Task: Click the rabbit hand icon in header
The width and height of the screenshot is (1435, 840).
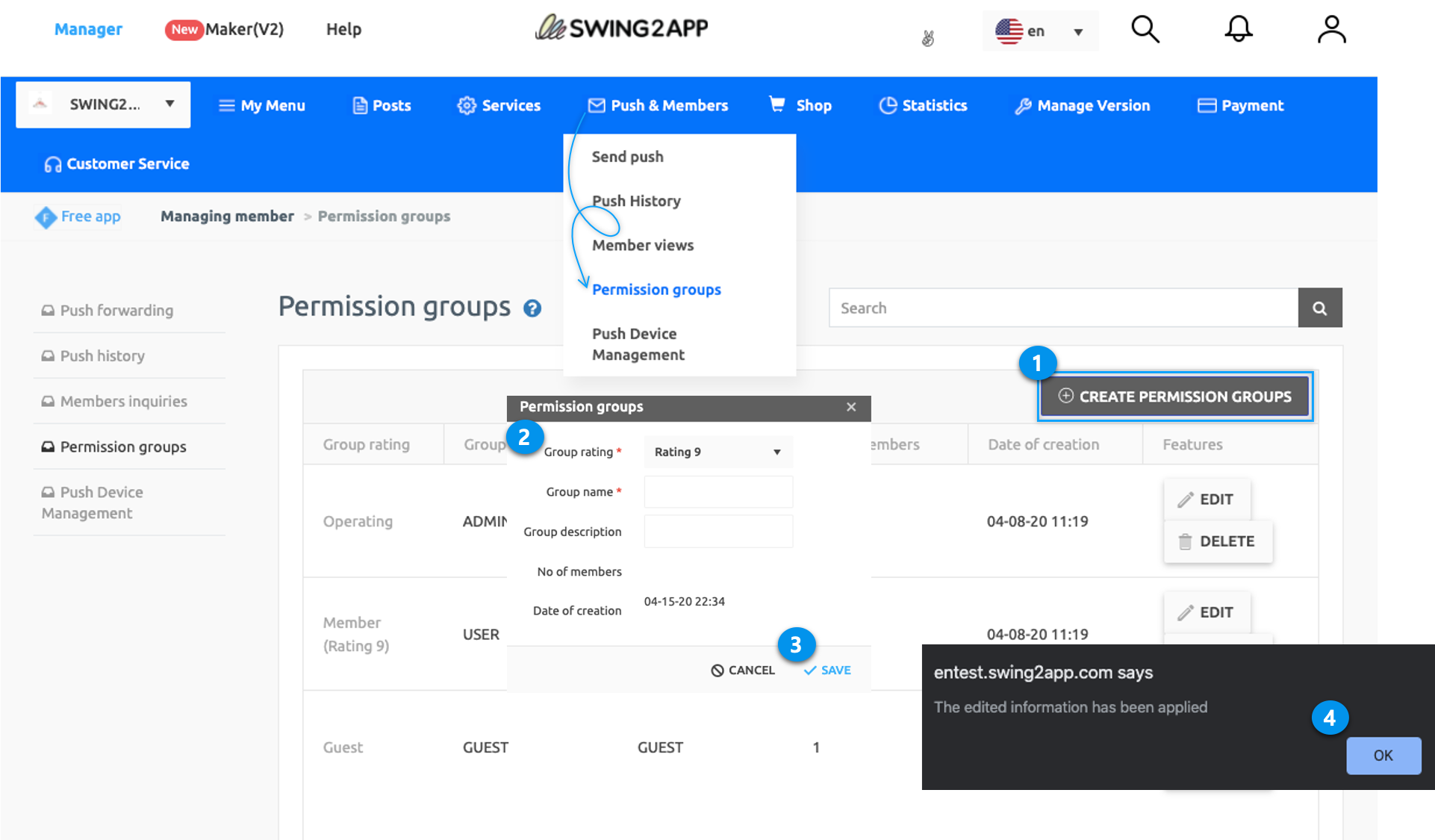Action: [x=927, y=37]
